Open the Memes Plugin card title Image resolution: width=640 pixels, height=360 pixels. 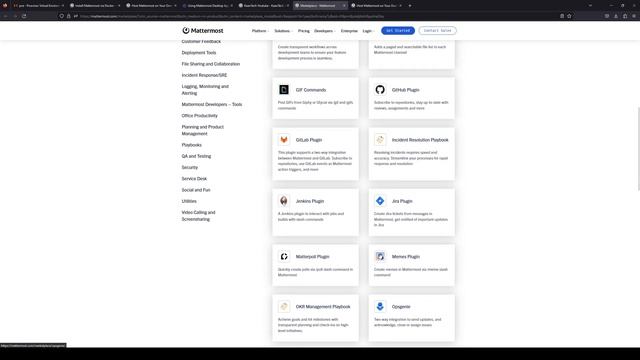[x=406, y=257]
